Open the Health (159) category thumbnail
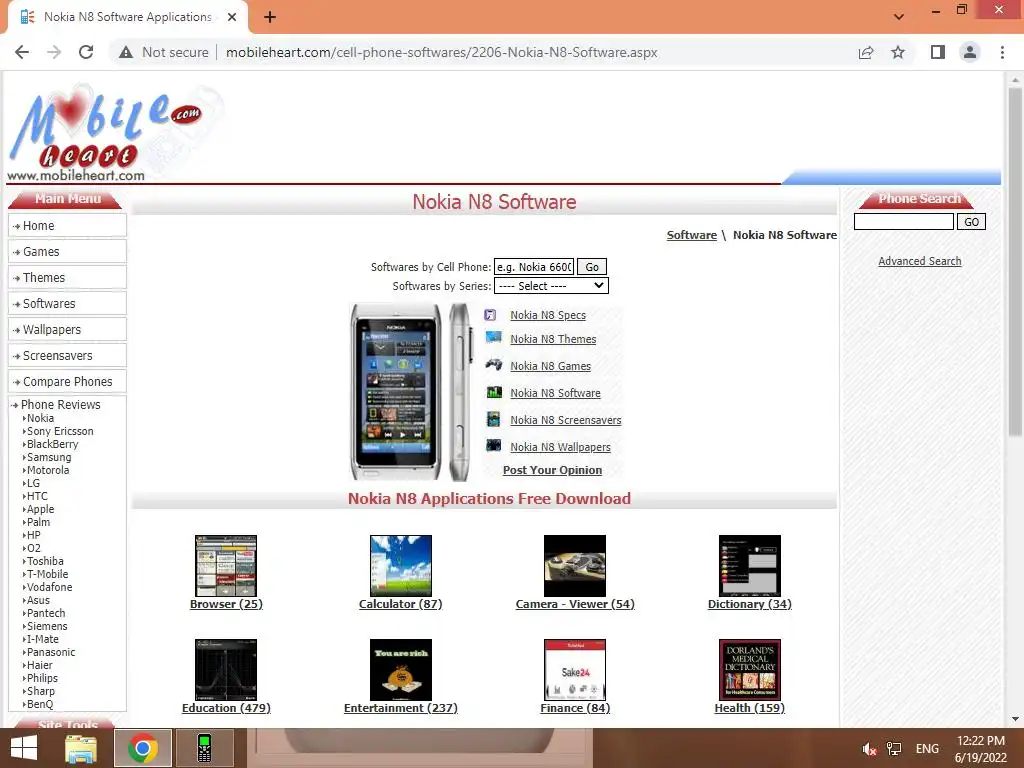This screenshot has height=768, width=1024. click(x=750, y=669)
